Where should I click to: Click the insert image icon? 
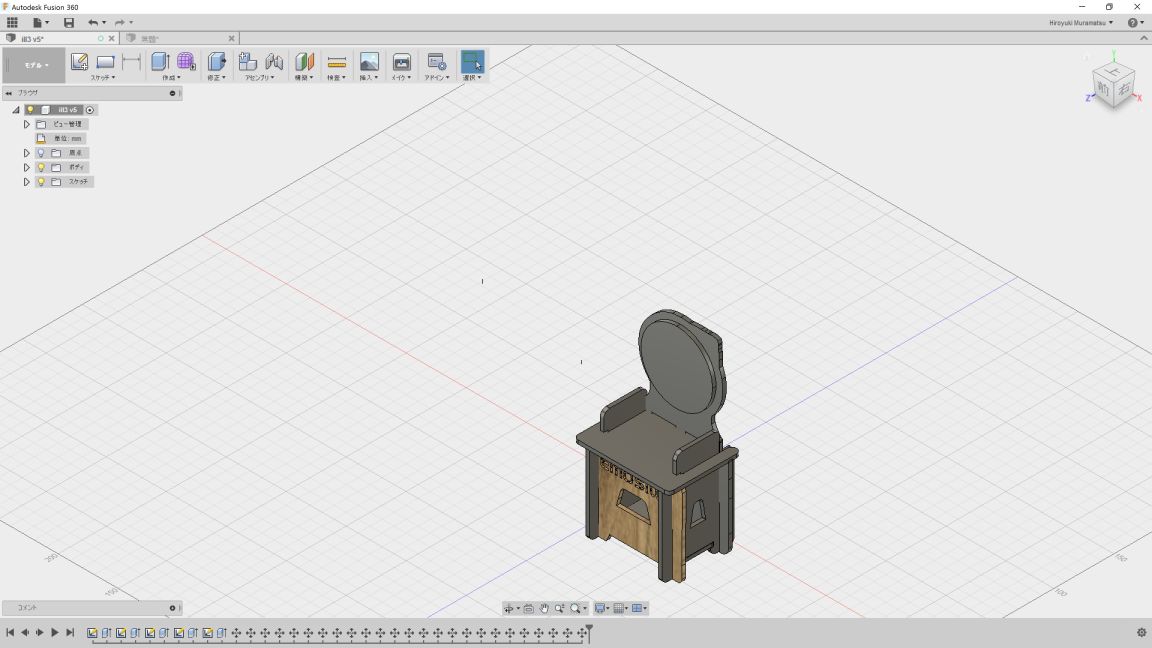point(369,62)
